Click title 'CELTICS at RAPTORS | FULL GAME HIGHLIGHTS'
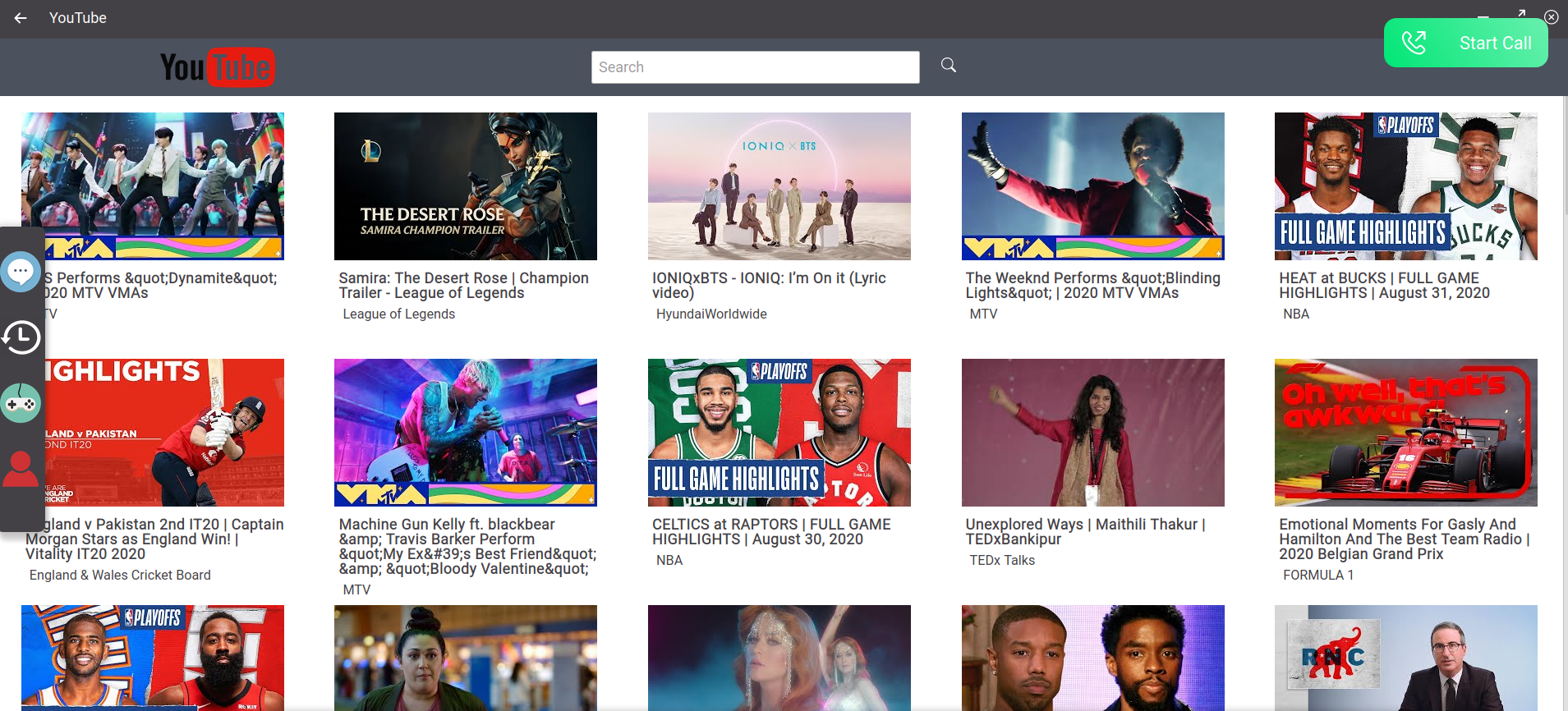 [x=771, y=532]
